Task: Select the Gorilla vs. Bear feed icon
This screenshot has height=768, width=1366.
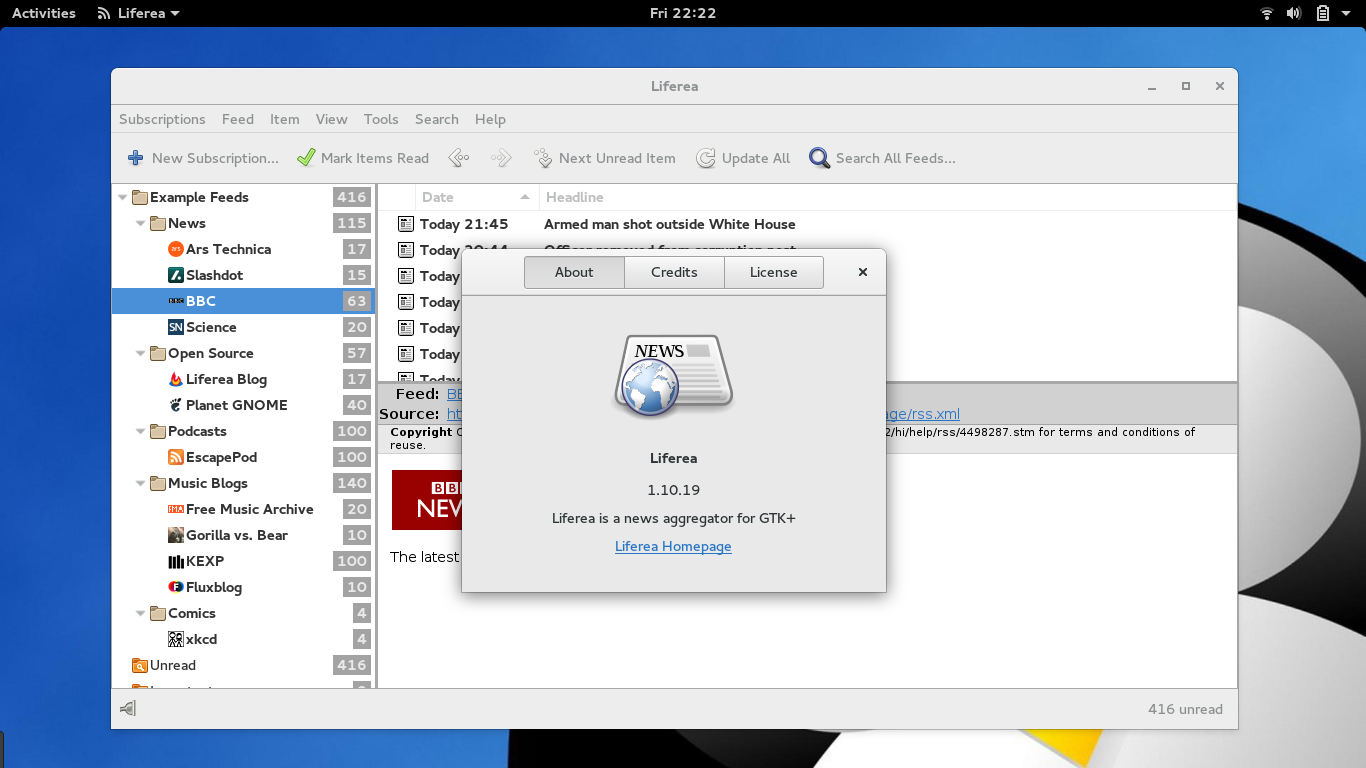Action: tap(176, 535)
